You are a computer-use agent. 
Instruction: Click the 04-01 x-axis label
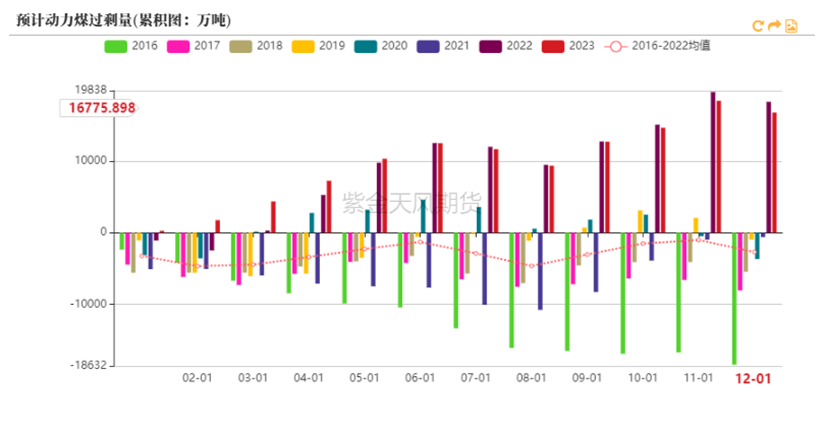click(308, 378)
